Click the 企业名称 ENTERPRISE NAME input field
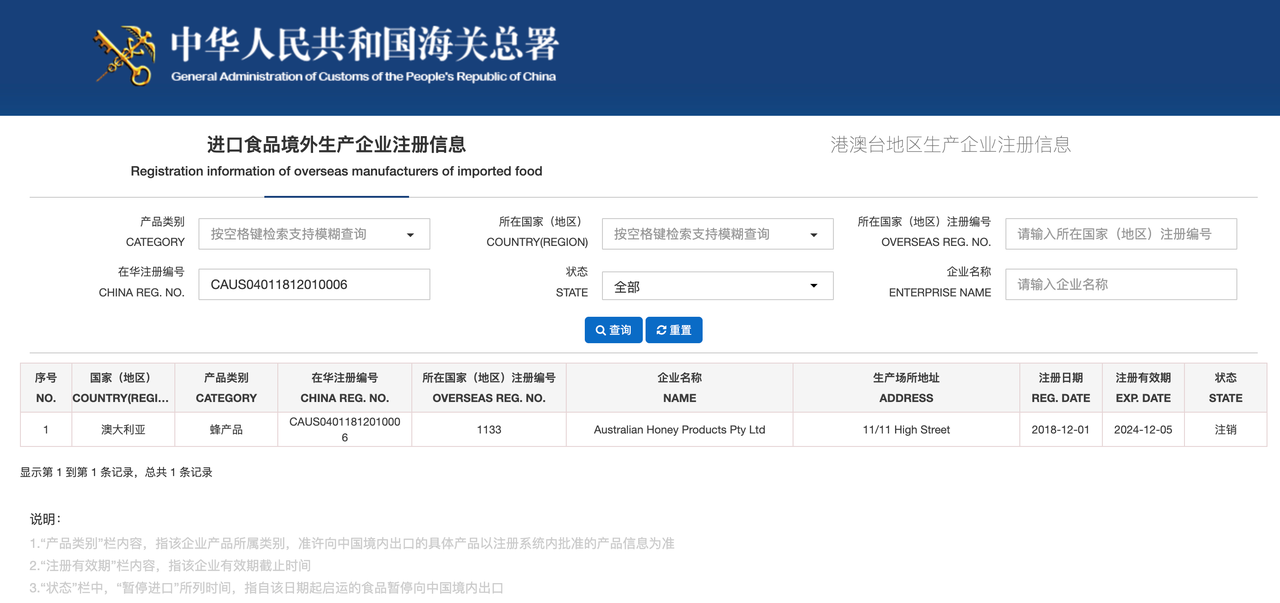 [x=1121, y=284]
